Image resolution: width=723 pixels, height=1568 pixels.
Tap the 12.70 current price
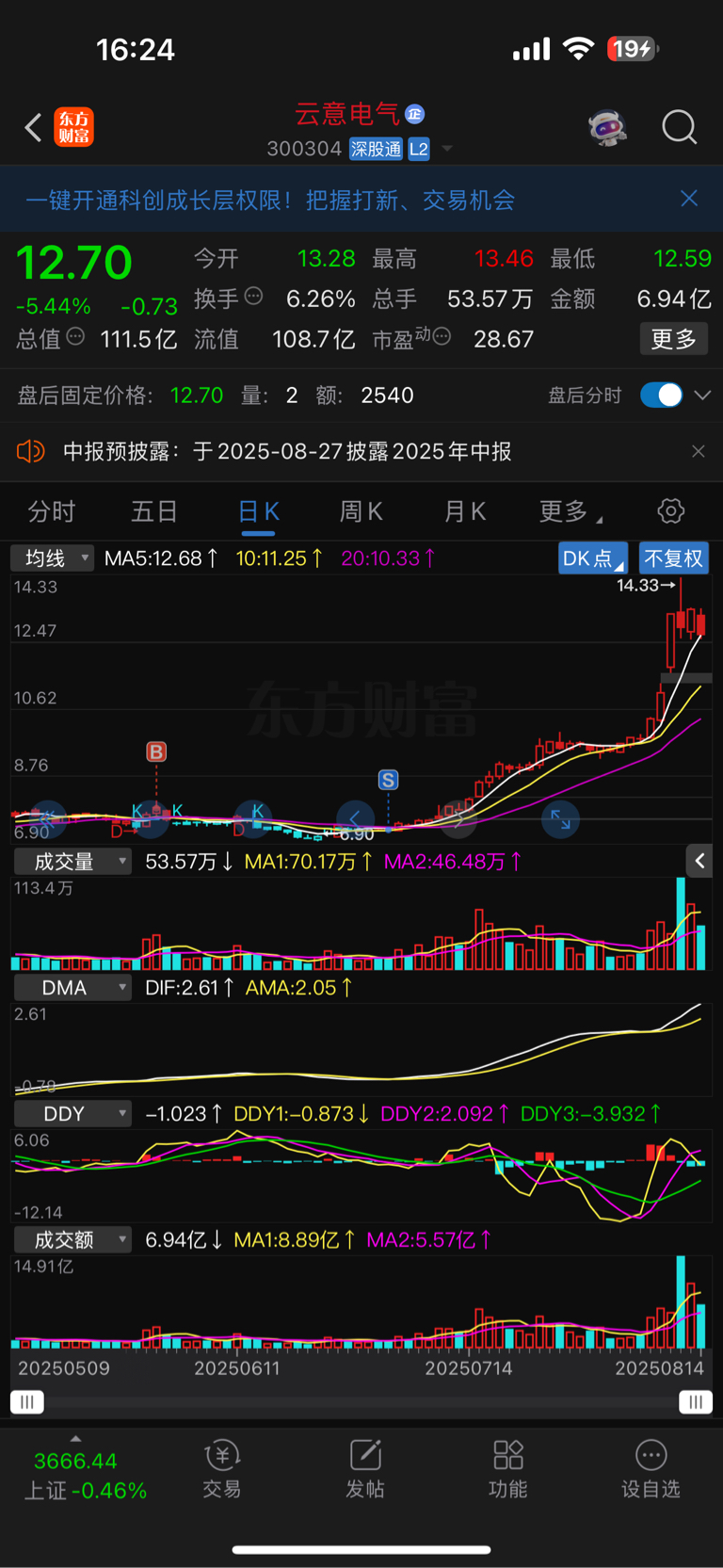[x=73, y=263]
